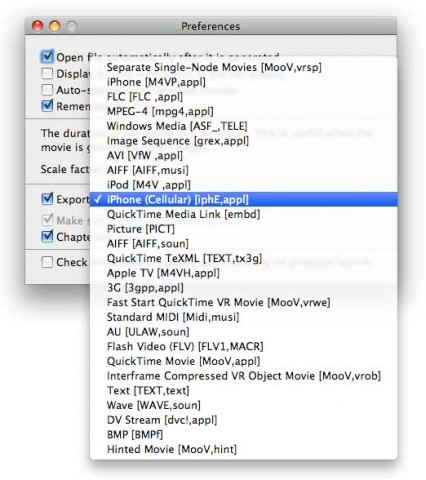
Task: Tick the 'Auto-s' checkbox
Action: (47, 90)
